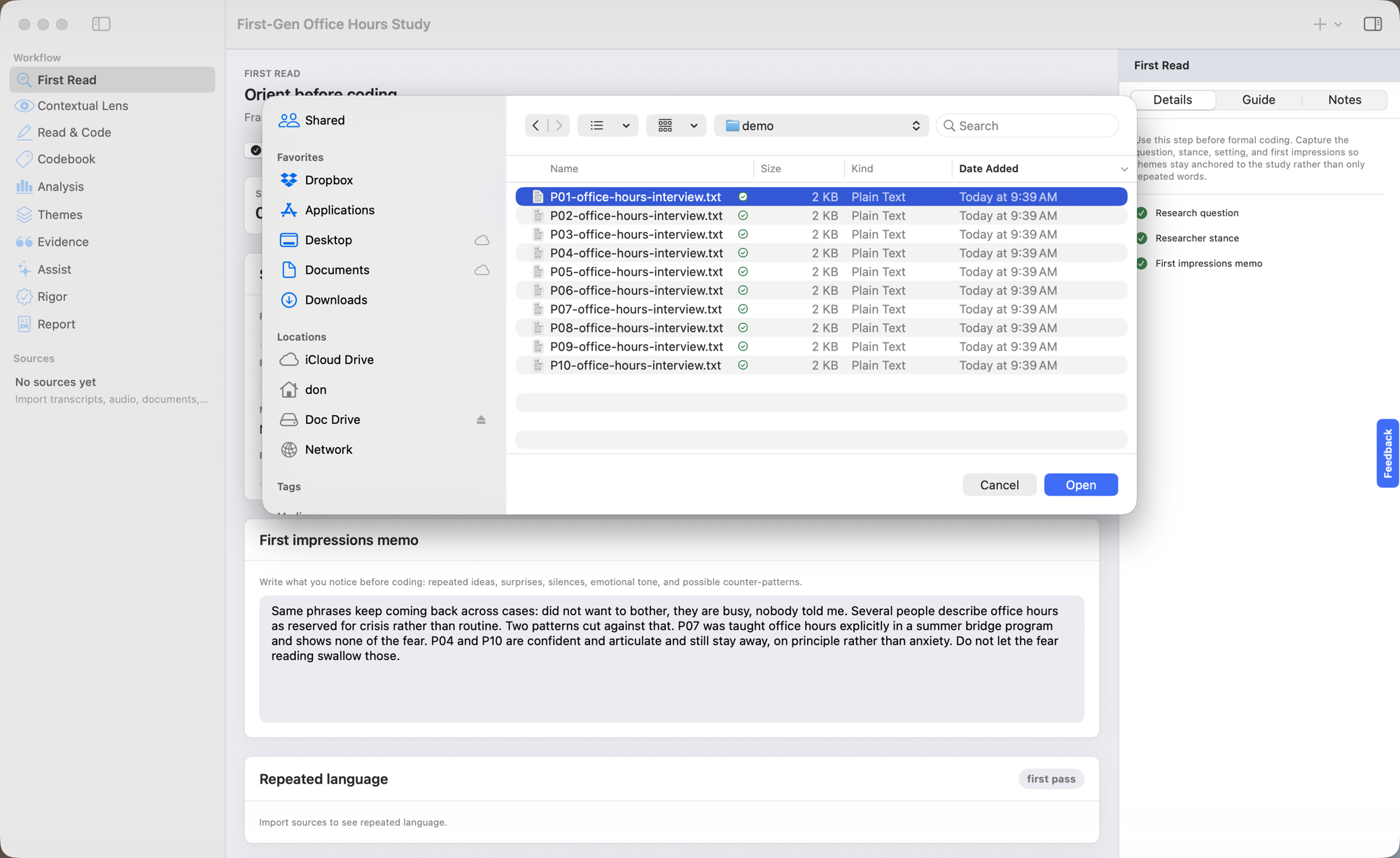Select the Read & Code pencil icon
The height and width of the screenshot is (858, 1400).
(x=24, y=132)
